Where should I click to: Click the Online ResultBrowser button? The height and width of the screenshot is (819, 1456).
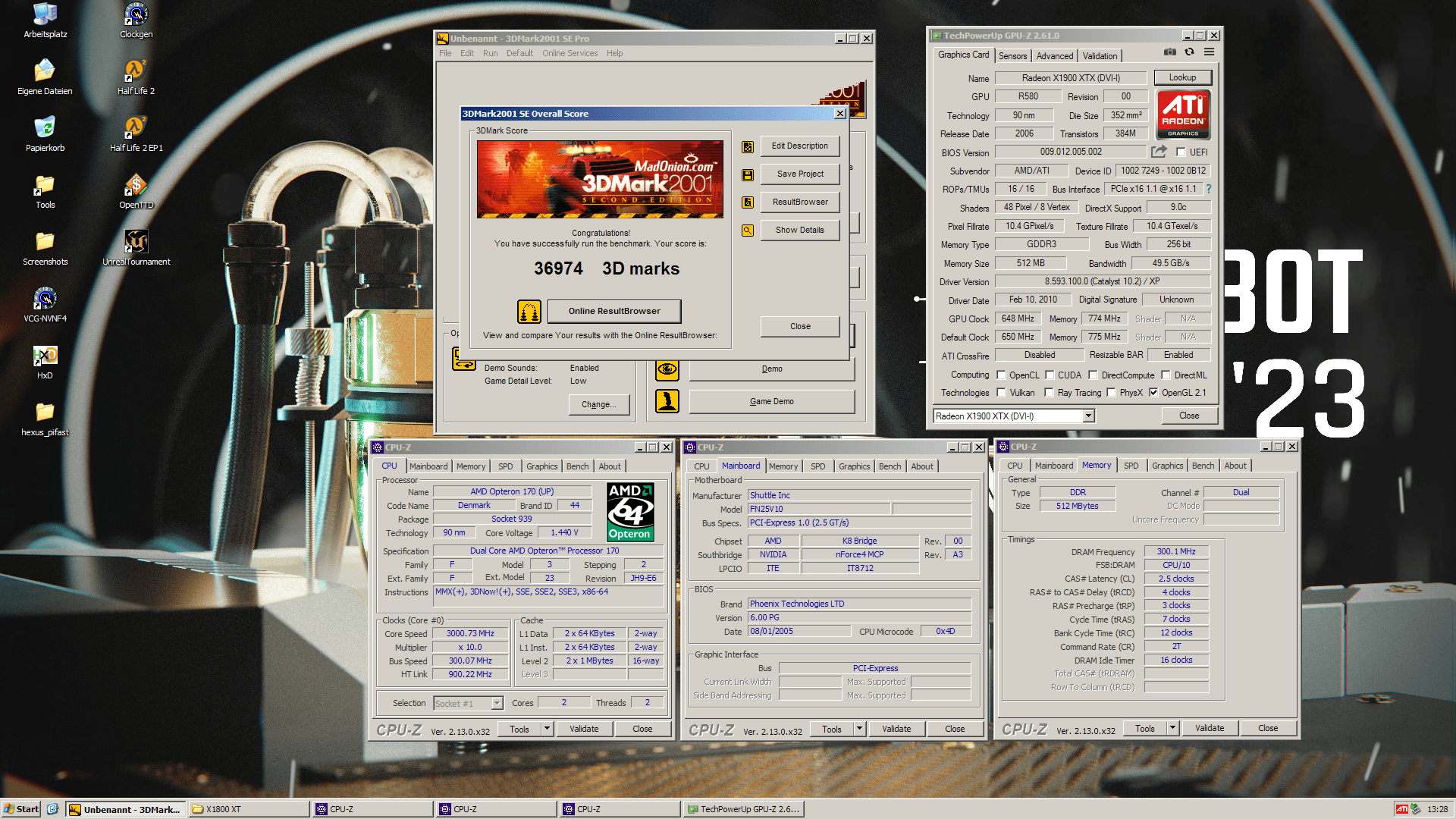tap(614, 311)
